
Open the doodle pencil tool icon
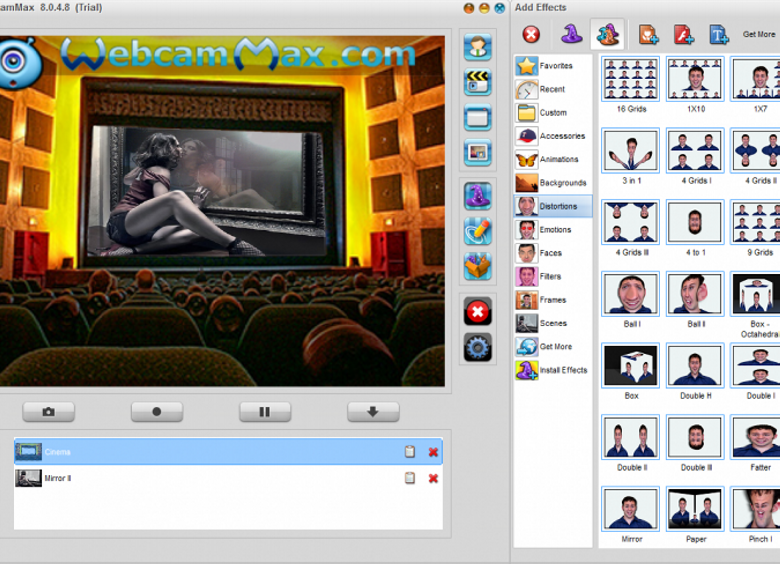478,231
